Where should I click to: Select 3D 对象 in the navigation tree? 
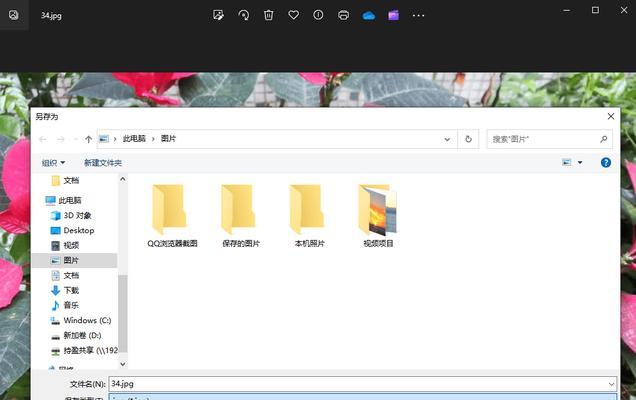71,215
